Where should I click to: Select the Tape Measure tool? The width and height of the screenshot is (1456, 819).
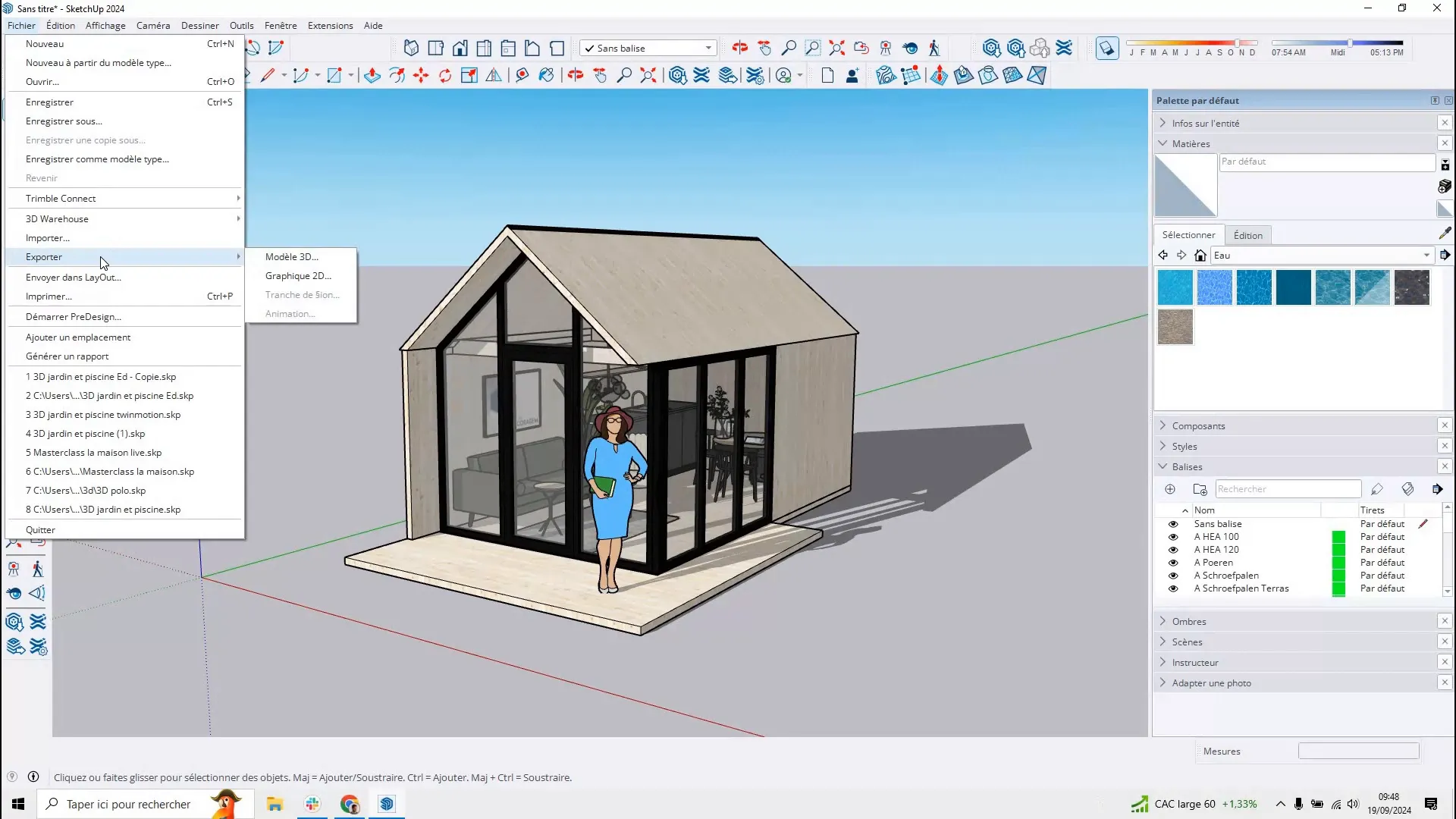point(522,75)
